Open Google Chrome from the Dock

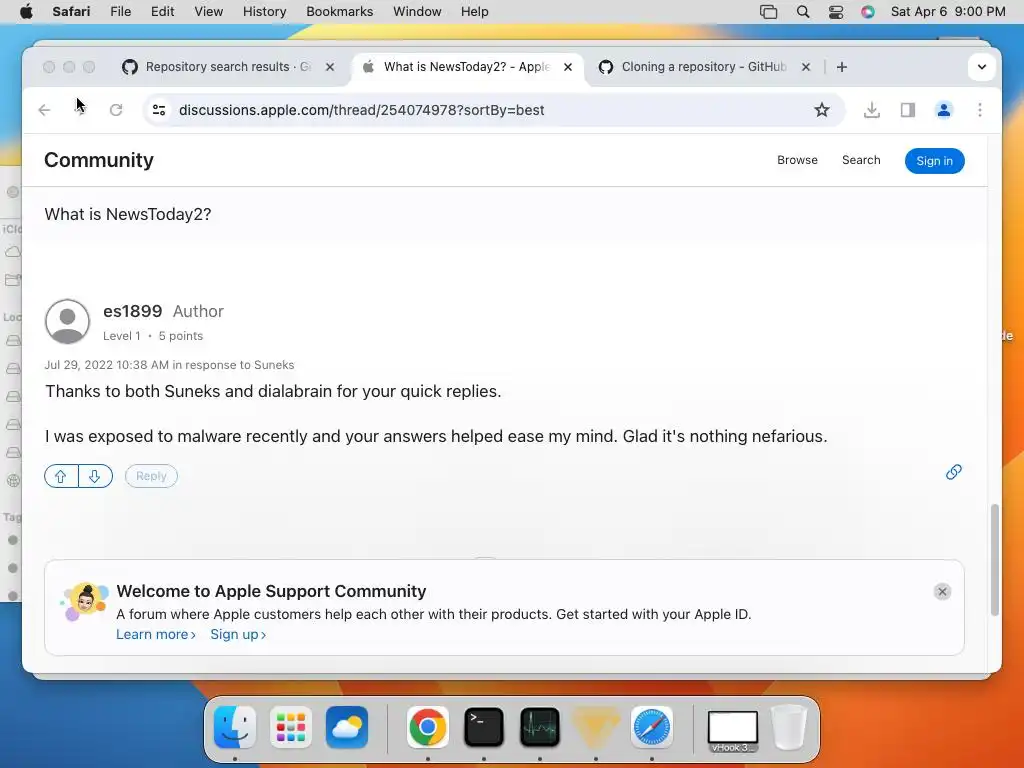pyautogui.click(x=428, y=727)
